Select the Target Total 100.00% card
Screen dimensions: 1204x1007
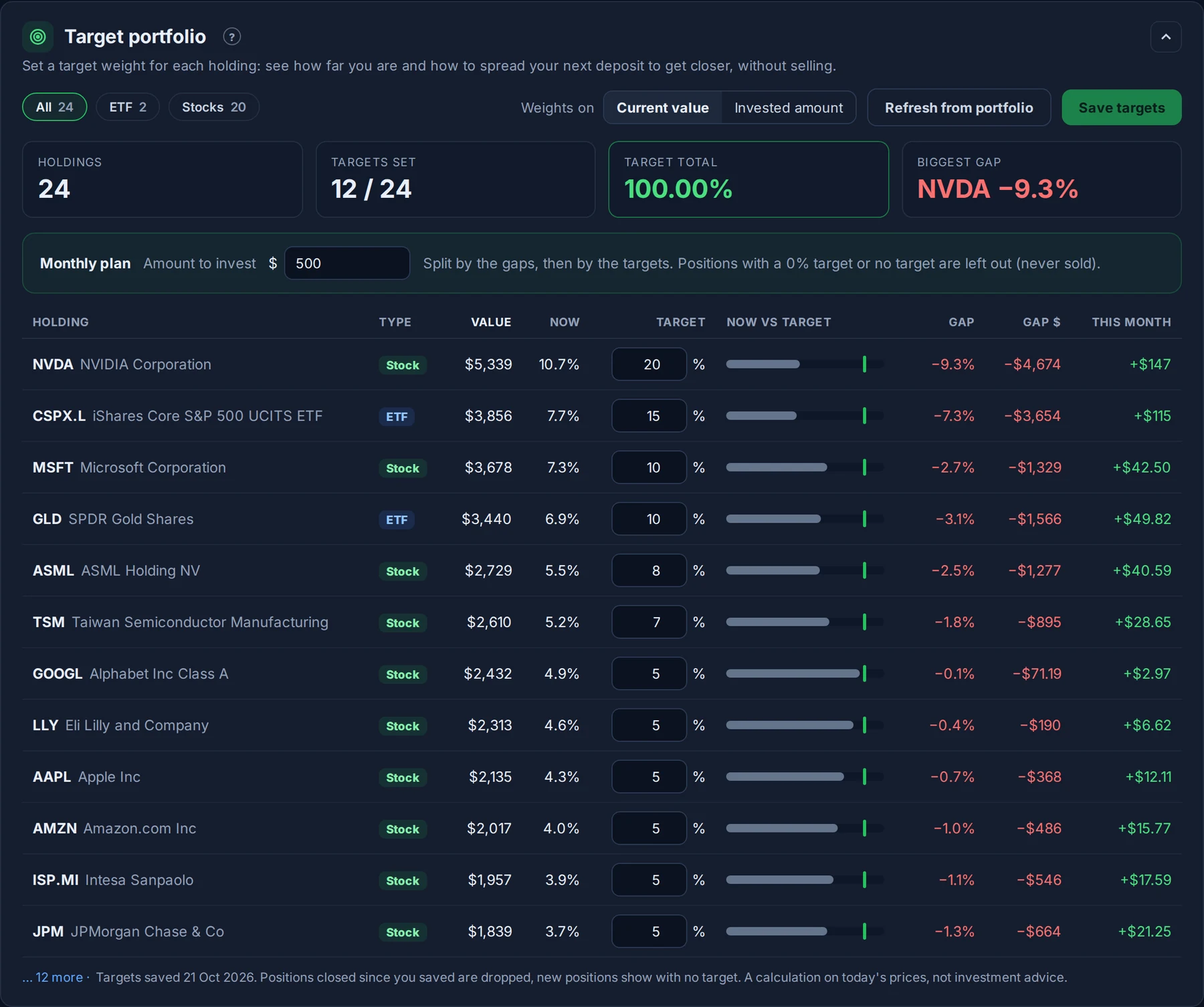point(748,179)
